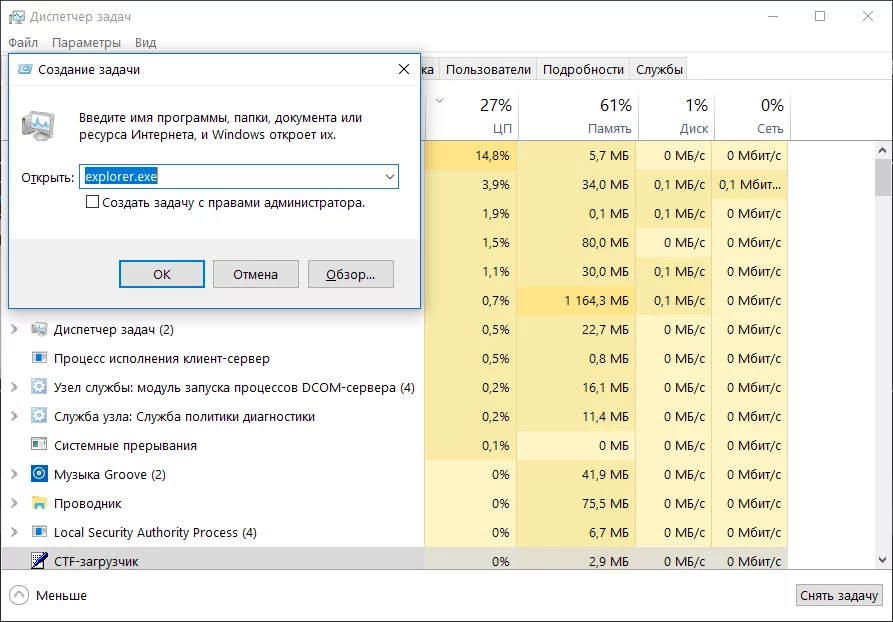Screen dimensions: 893x622
Task: Close the Создание задачи dialog
Action: click(x=404, y=69)
